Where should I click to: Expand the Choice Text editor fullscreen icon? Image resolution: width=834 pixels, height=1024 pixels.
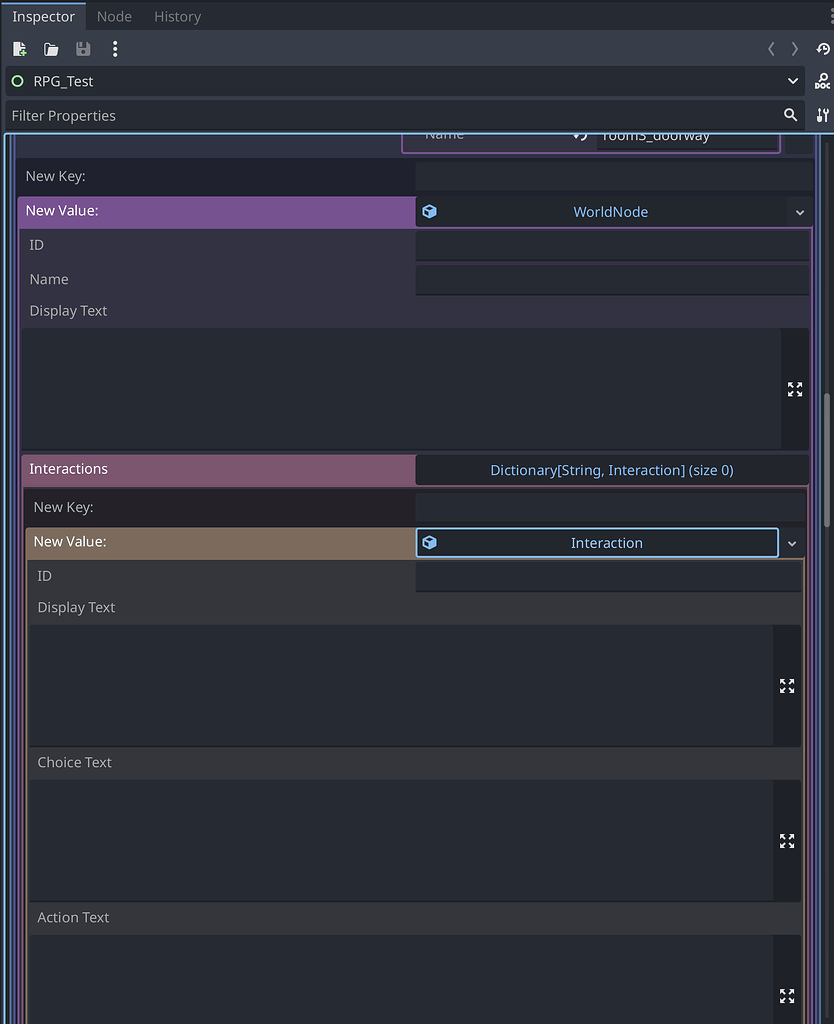pos(787,841)
